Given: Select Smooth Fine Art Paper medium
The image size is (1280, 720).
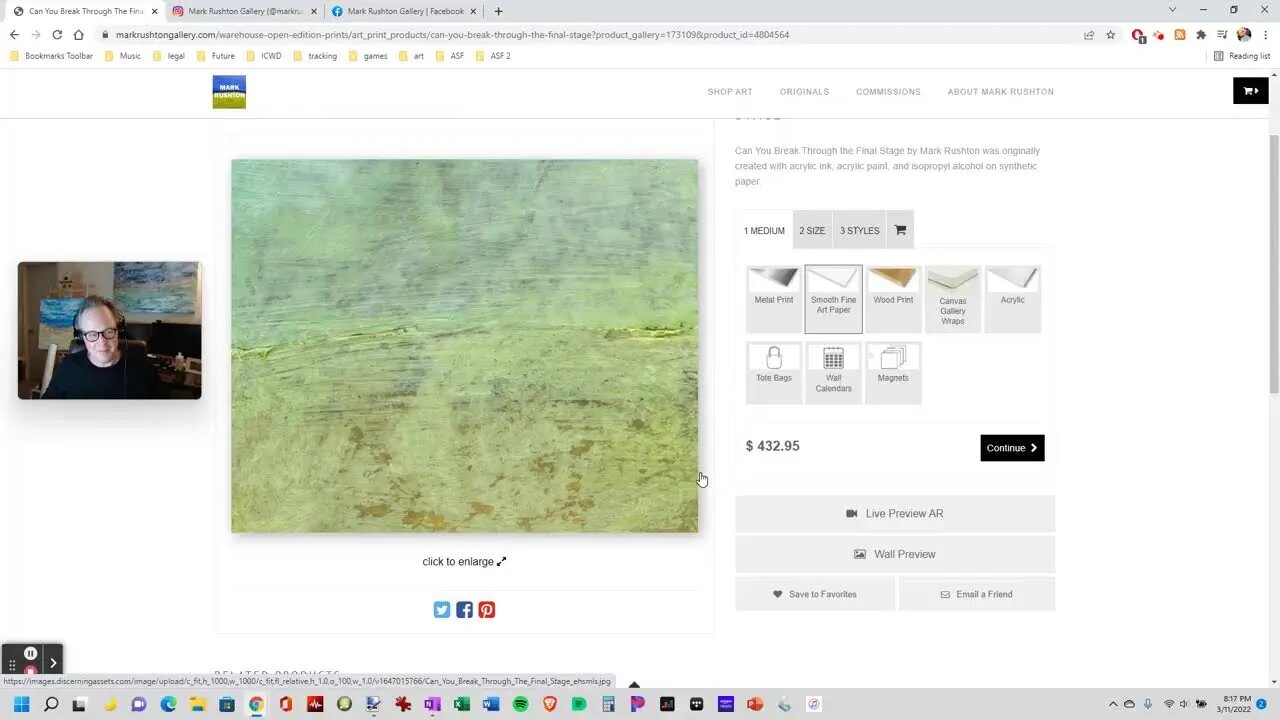Looking at the screenshot, I should pos(833,299).
